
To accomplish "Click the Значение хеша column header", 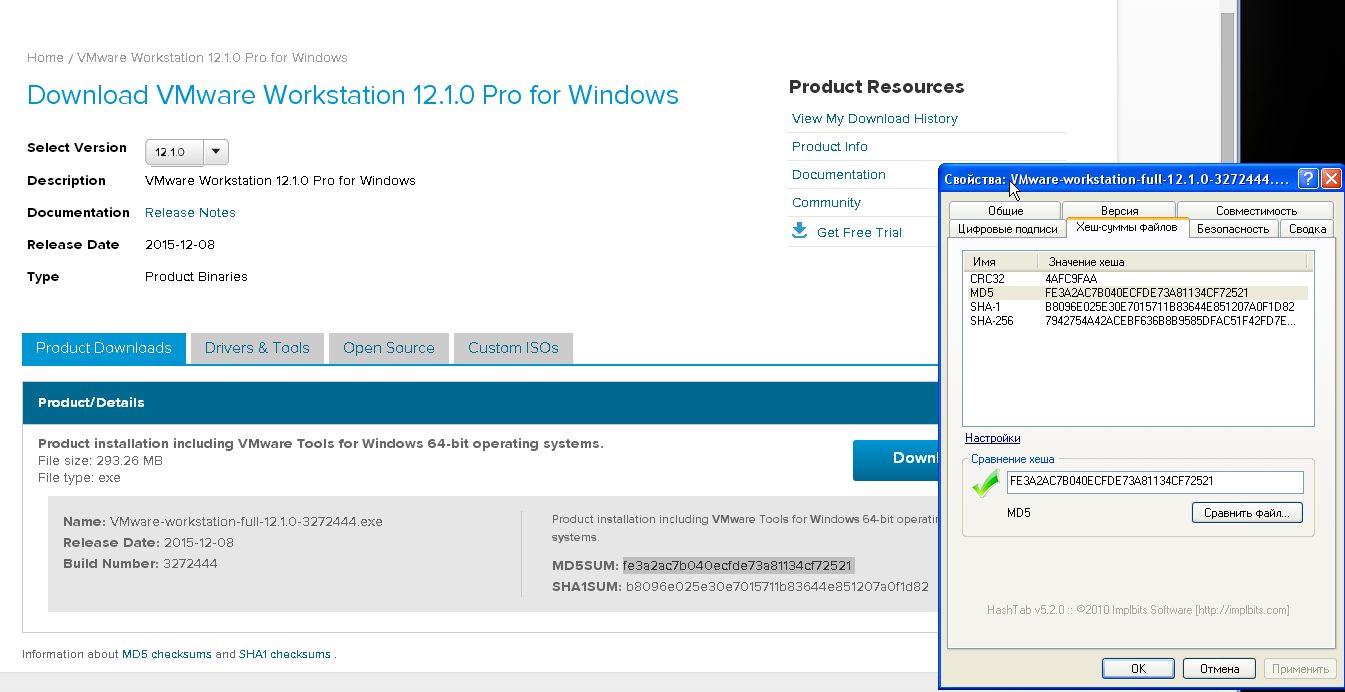I will tap(1170, 262).
